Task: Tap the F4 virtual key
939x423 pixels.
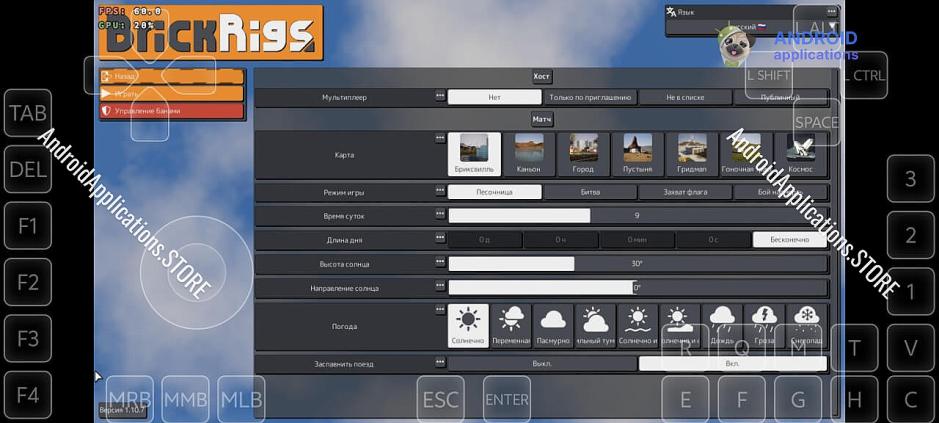Action: pos(28,395)
